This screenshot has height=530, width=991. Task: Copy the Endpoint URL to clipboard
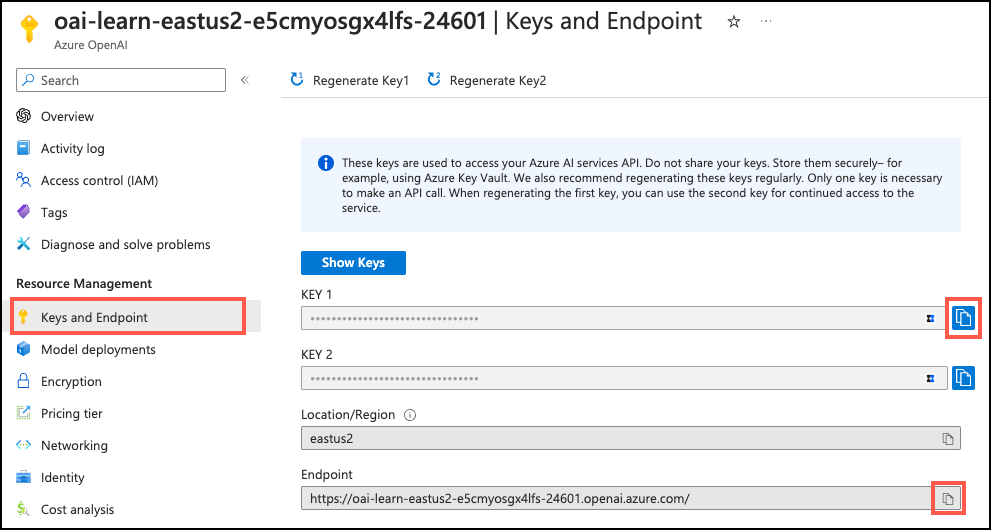947,498
